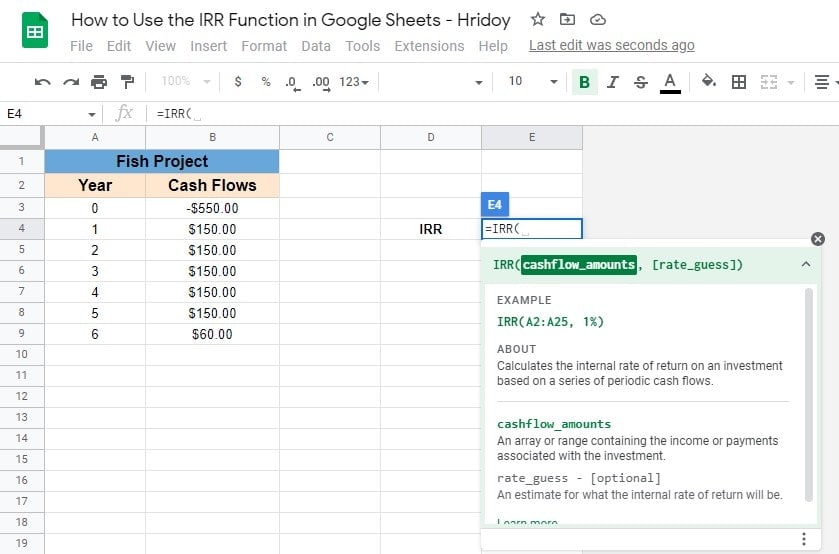Screen dimensions: 839x554
Task: Format as currency with dollar icon
Action: tap(238, 81)
